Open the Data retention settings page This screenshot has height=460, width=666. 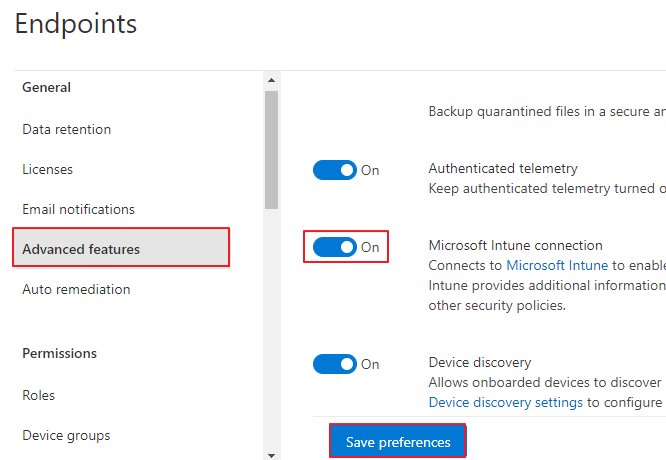pos(67,129)
